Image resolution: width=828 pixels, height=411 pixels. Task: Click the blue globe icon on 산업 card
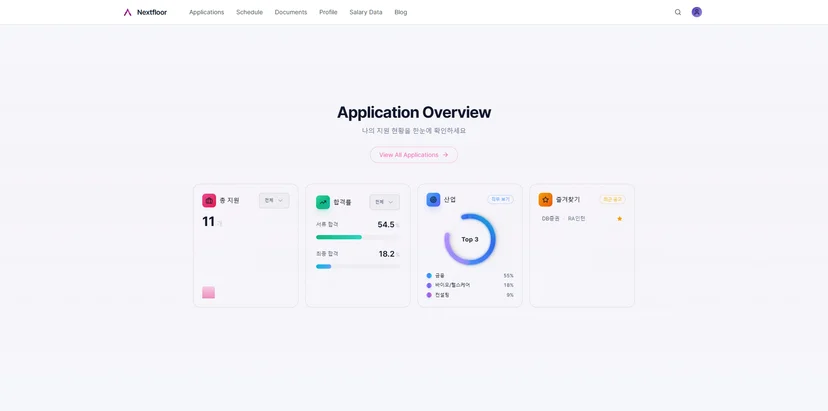pyautogui.click(x=433, y=200)
